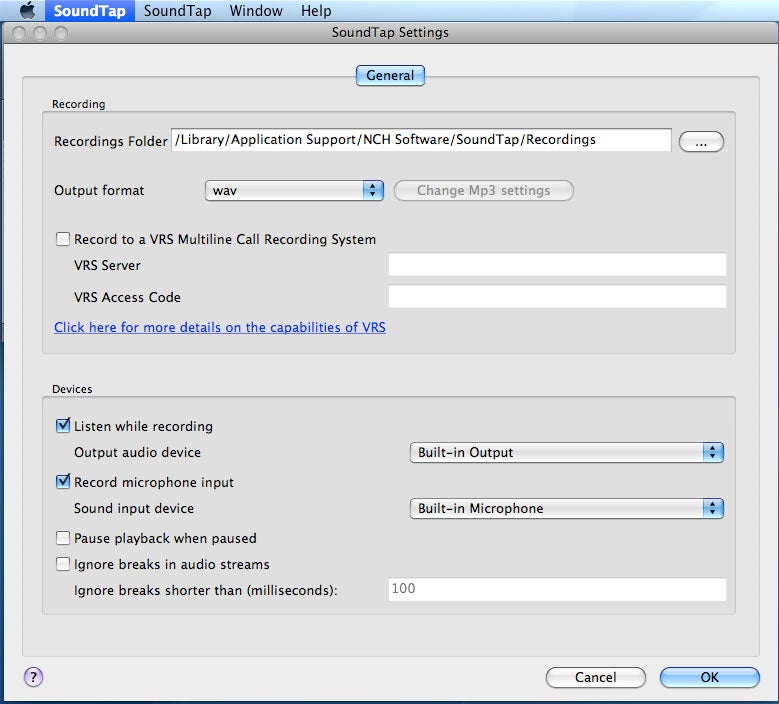Click the Sound input device label
This screenshot has height=704, width=779.
pyautogui.click(x=134, y=508)
